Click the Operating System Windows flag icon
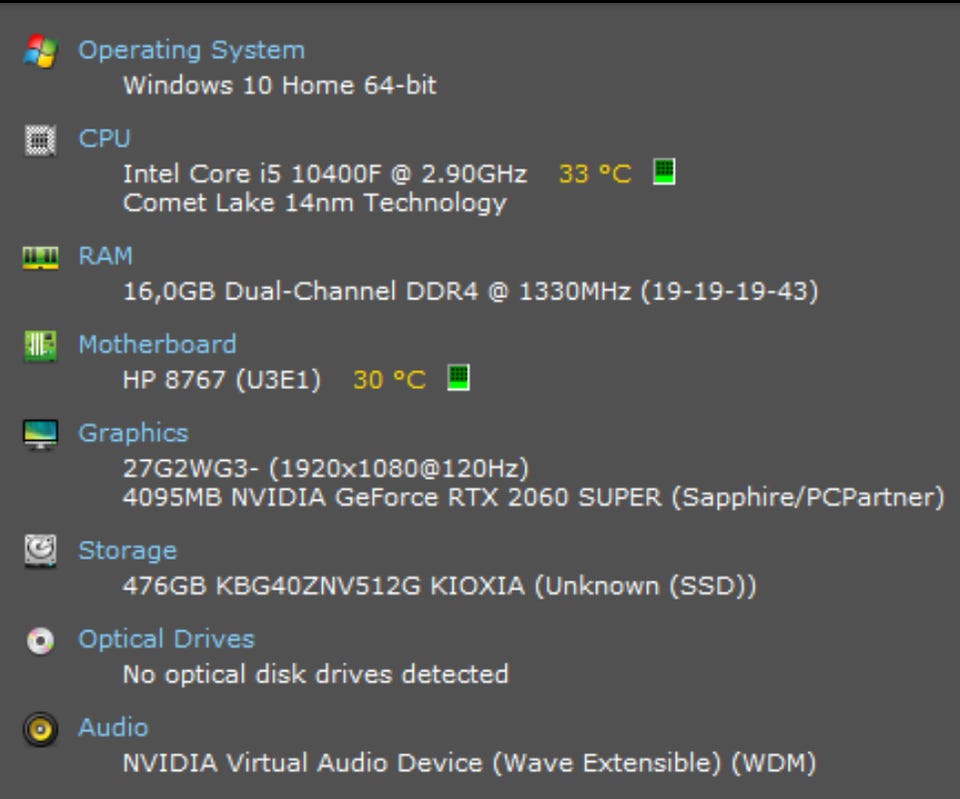Viewport: 960px width, 799px height. tap(39, 50)
